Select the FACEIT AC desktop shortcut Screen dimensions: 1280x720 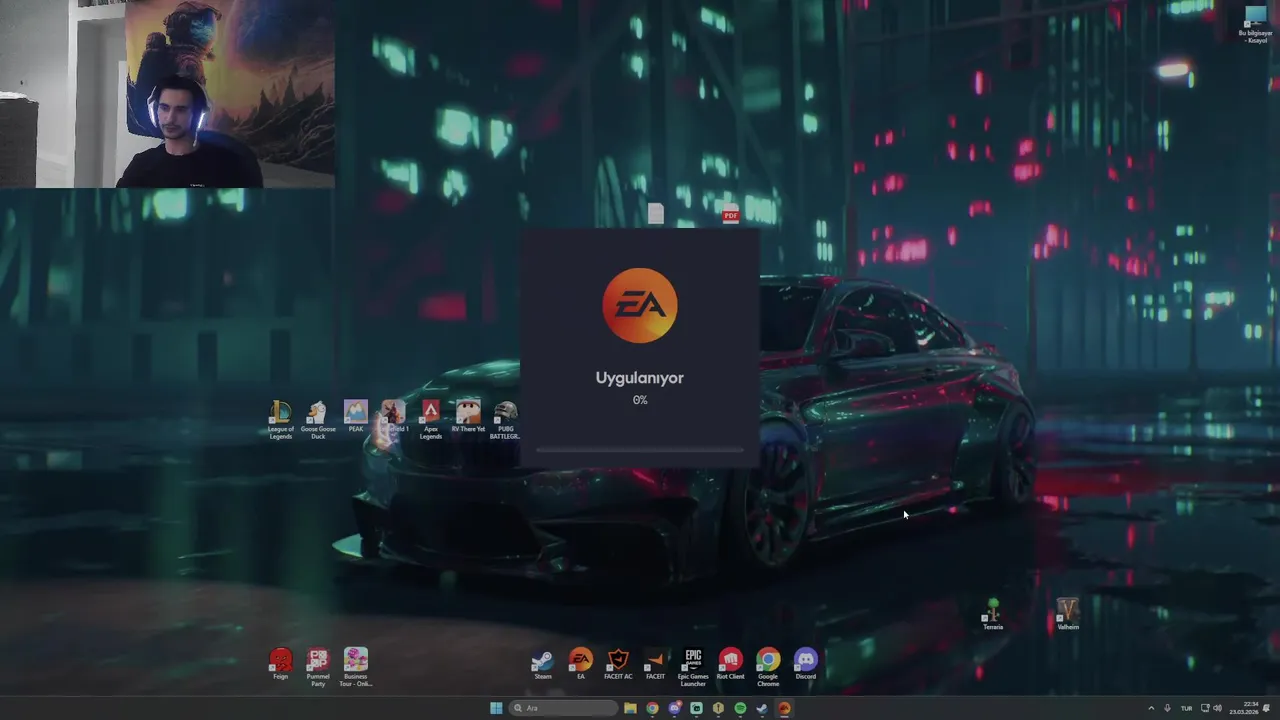pos(618,664)
